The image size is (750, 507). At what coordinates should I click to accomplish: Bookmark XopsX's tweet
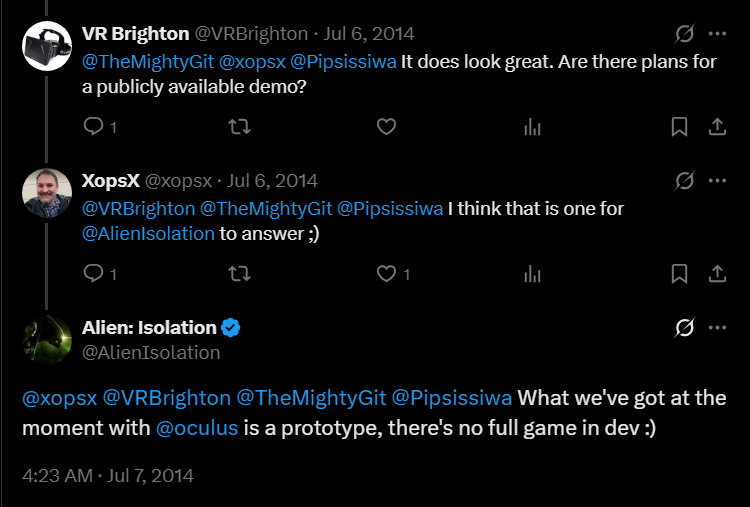point(678,273)
